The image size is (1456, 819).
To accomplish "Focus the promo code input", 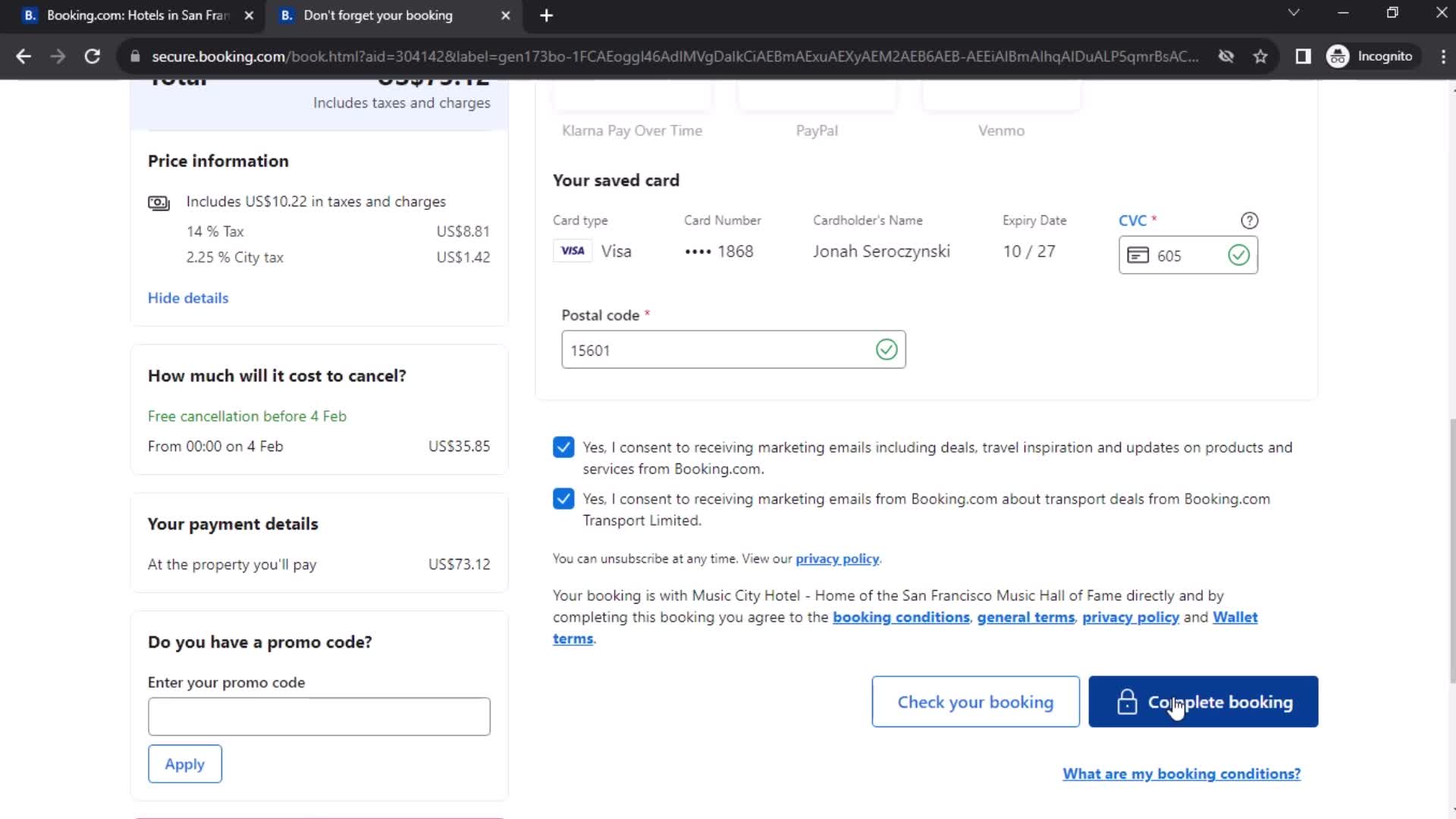I will (x=318, y=716).
